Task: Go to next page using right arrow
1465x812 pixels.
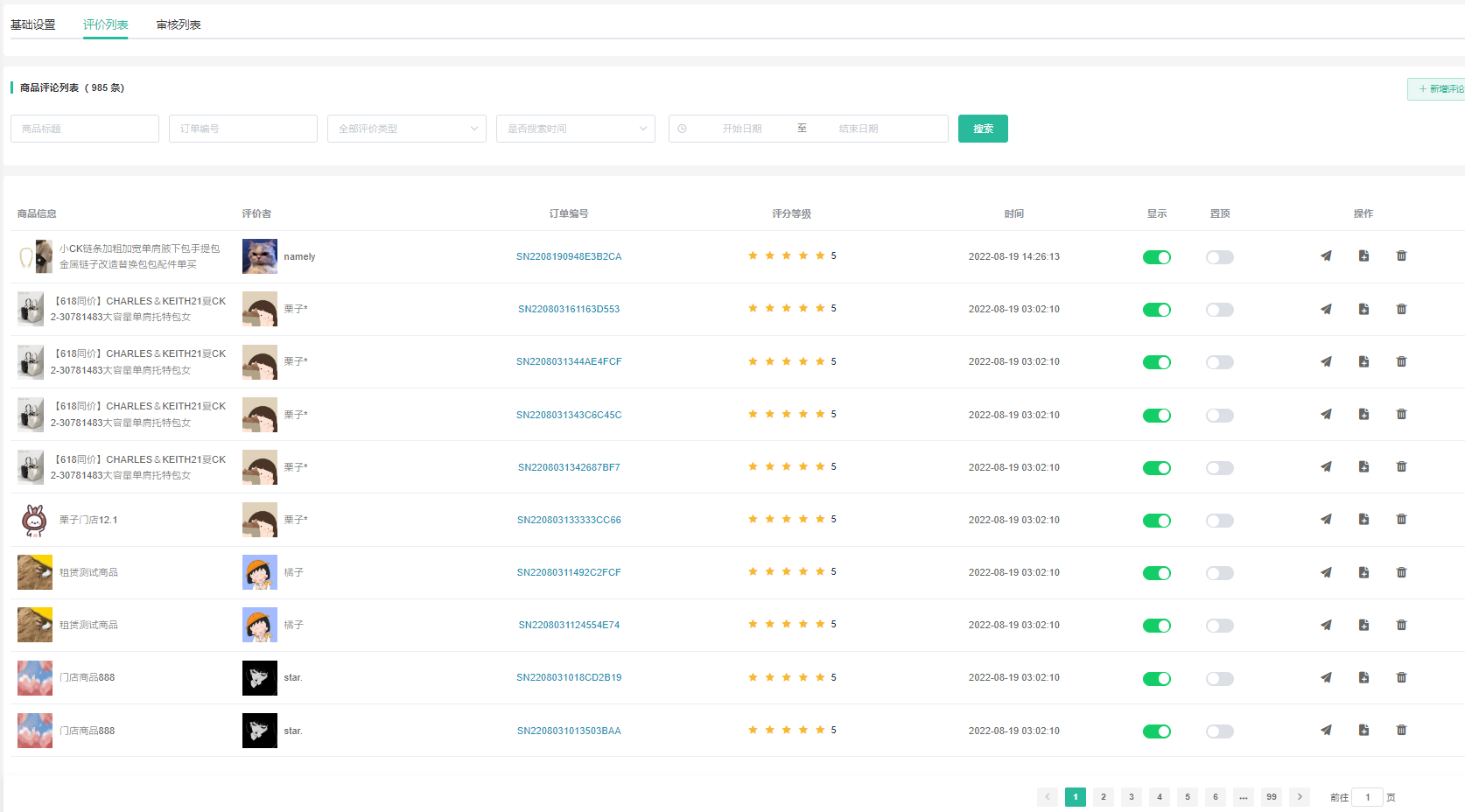Action: (1300, 797)
